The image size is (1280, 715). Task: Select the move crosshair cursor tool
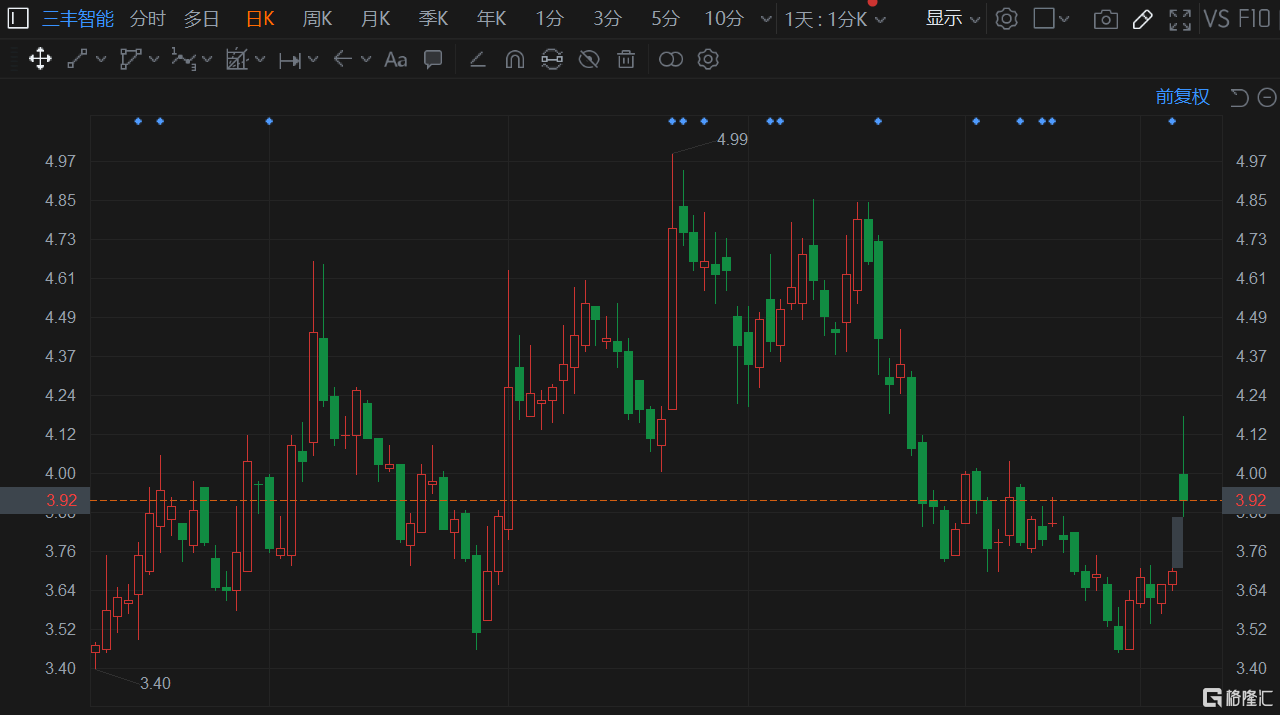click(x=40, y=59)
